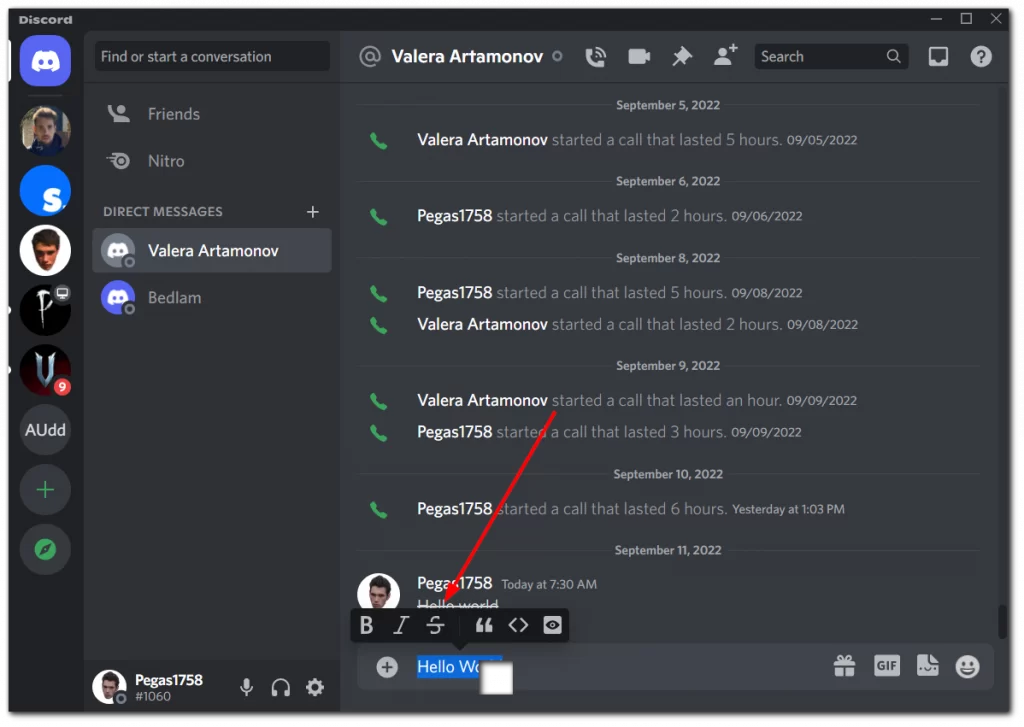
Task: Toggle microphone mute
Action: tap(246, 687)
